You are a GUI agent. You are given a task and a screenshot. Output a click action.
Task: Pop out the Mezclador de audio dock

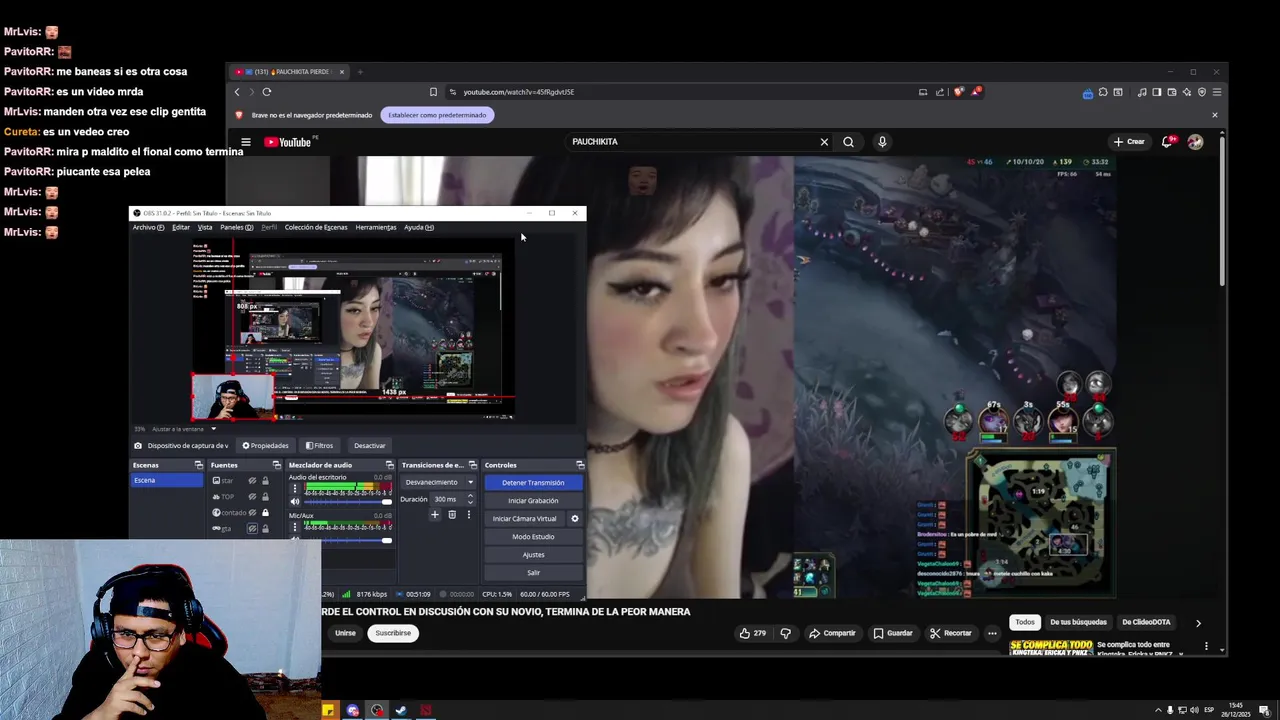389,465
